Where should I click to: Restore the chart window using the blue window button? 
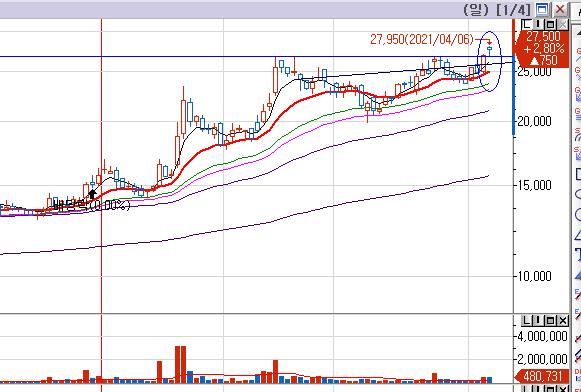[542, 9]
